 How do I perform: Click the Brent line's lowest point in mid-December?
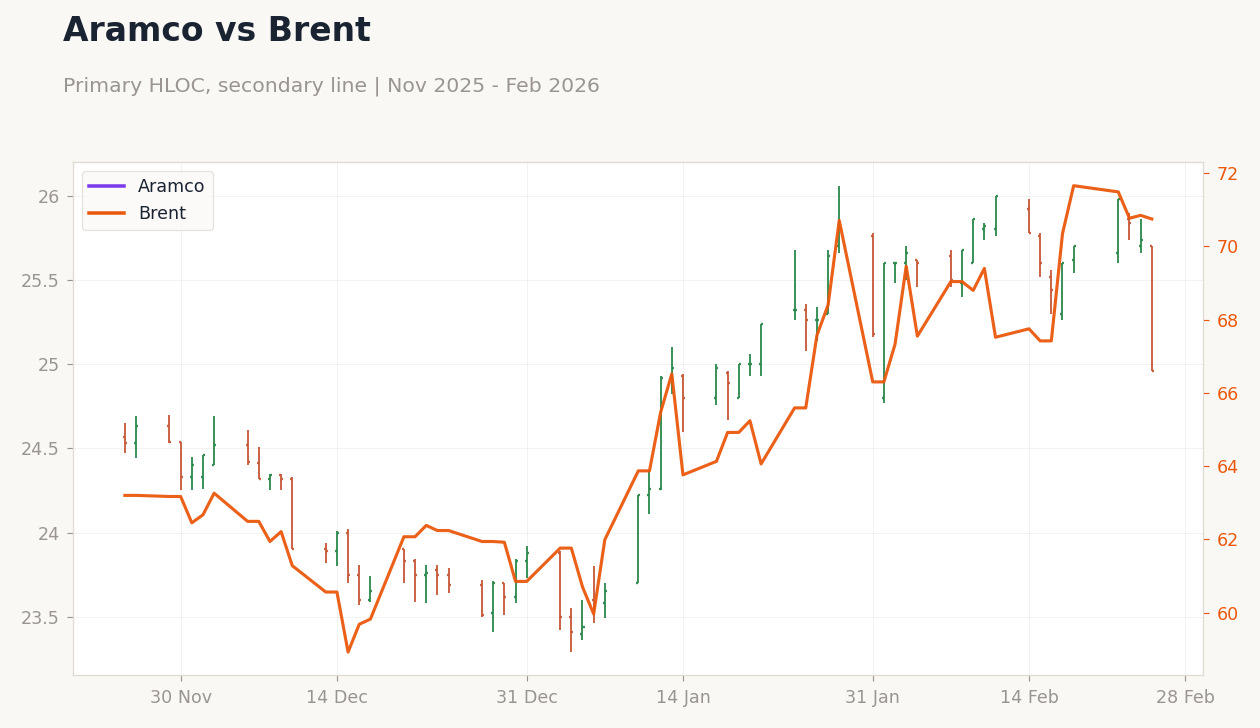(x=348, y=652)
